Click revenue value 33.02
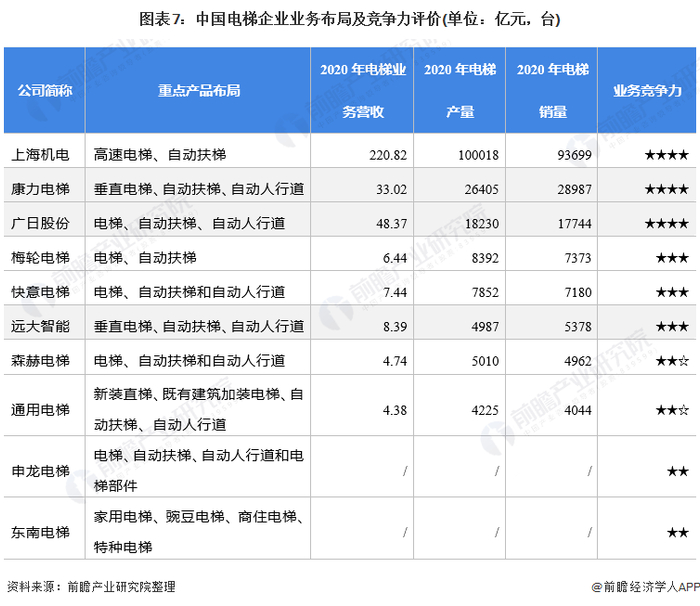The height and width of the screenshot is (606, 700). pyautogui.click(x=392, y=189)
